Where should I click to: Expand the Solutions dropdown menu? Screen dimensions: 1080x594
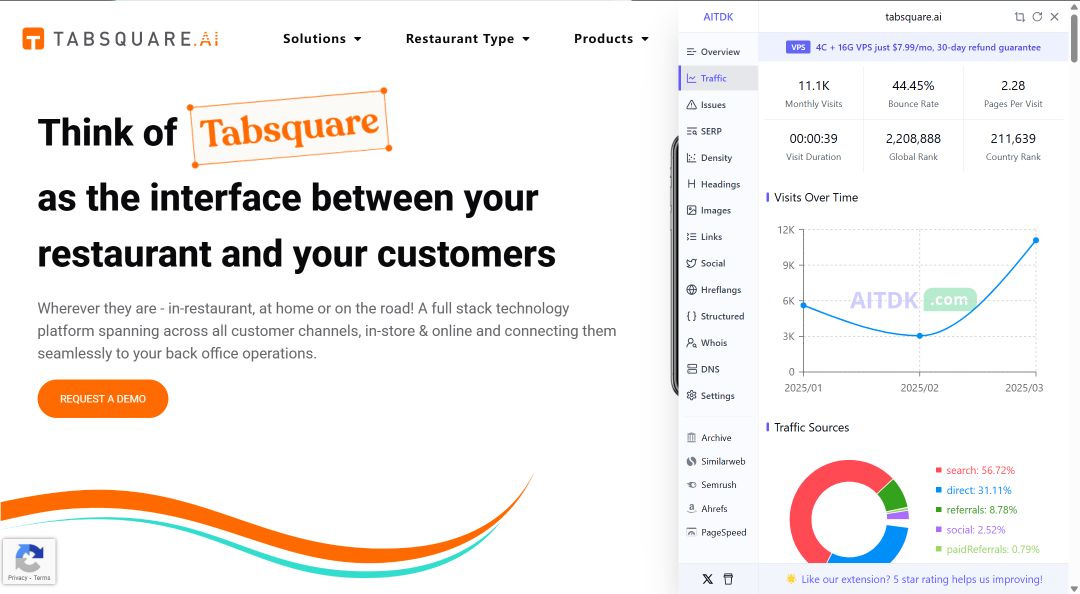tap(322, 39)
